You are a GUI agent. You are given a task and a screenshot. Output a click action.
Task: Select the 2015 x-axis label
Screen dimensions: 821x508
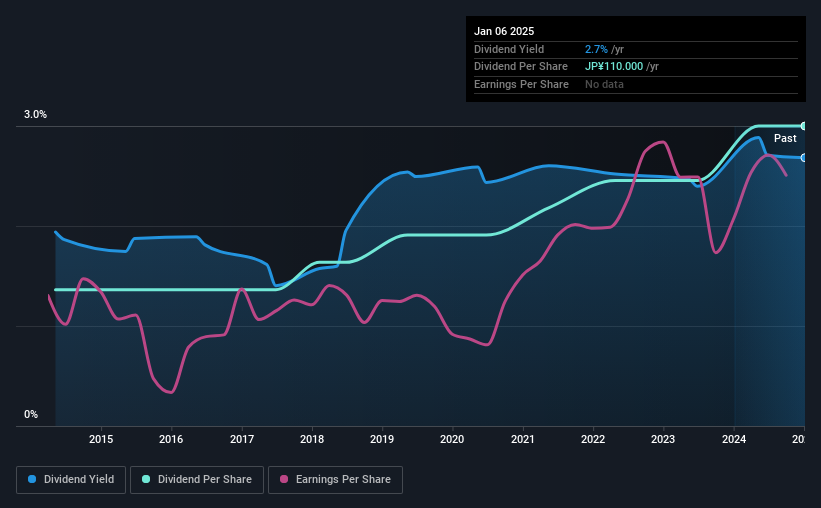pyautogui.click(x=101, y=439)
